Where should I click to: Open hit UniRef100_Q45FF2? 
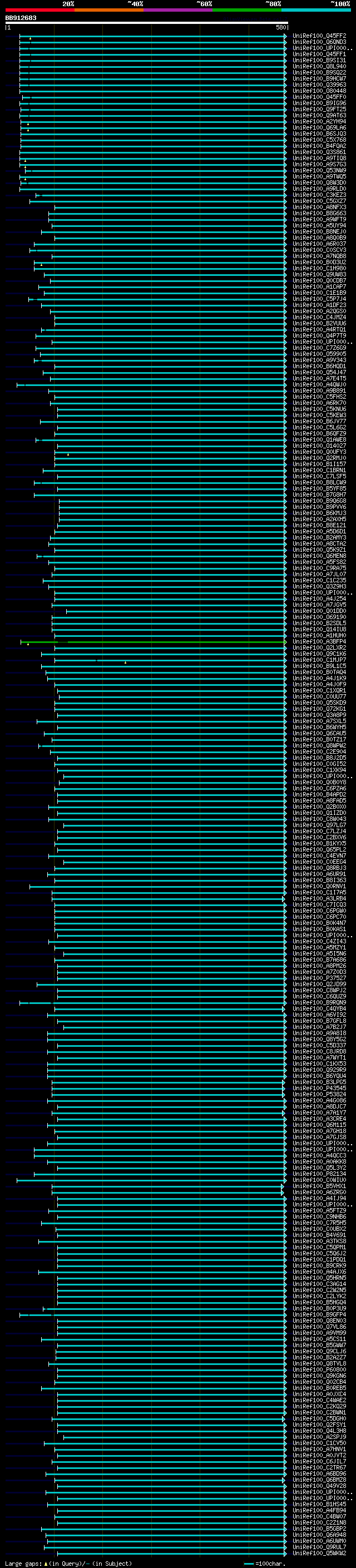coord(319,36)
